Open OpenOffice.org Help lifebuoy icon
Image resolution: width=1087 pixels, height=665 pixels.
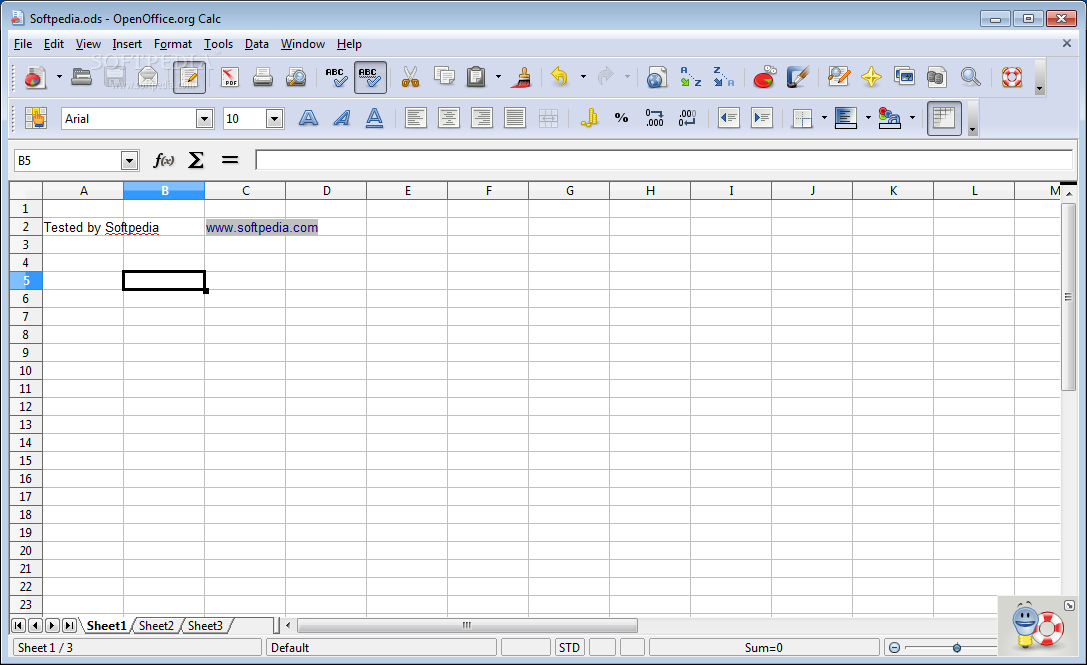tap(1011, 77)
